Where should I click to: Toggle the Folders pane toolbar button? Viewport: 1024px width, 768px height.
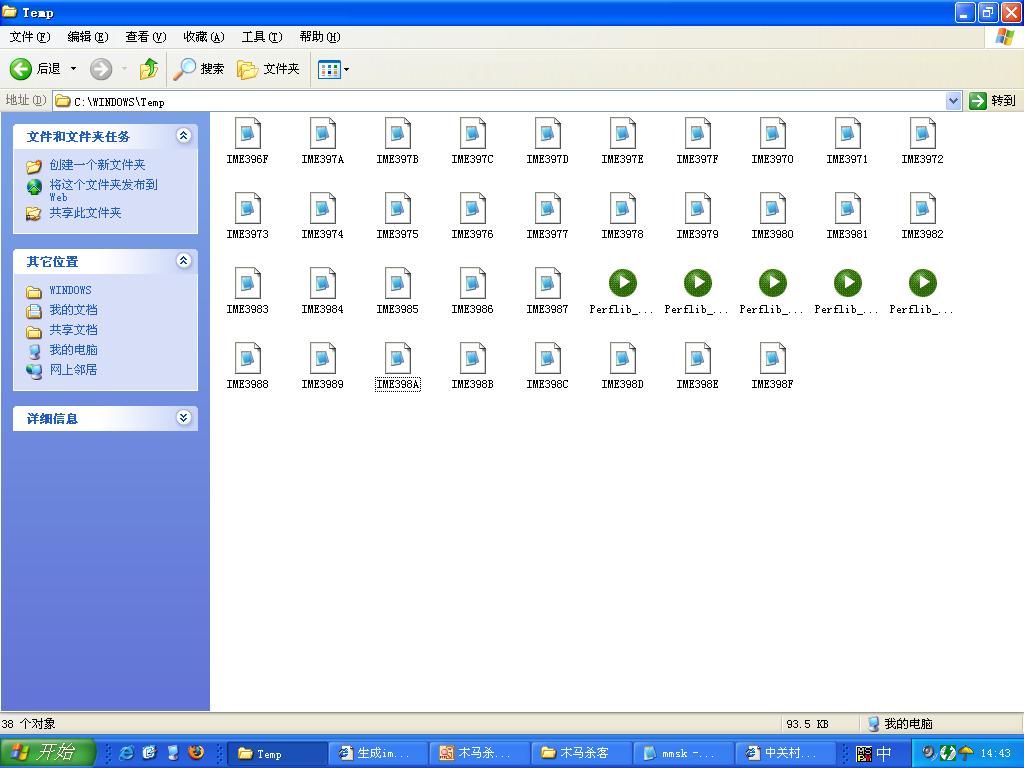[268, 69]
